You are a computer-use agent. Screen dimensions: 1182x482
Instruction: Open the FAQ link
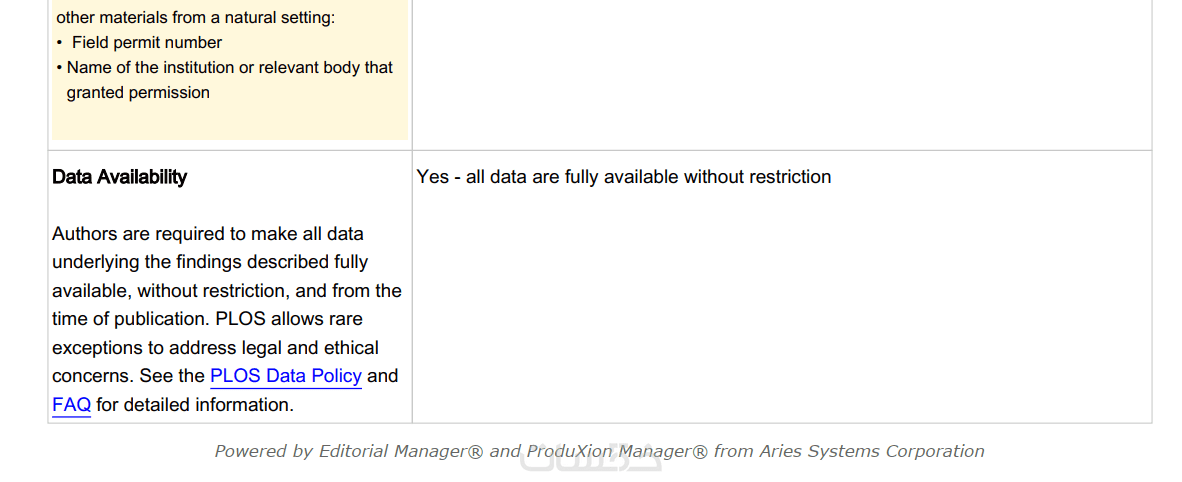pyautogui.click(x=71, y=405)
